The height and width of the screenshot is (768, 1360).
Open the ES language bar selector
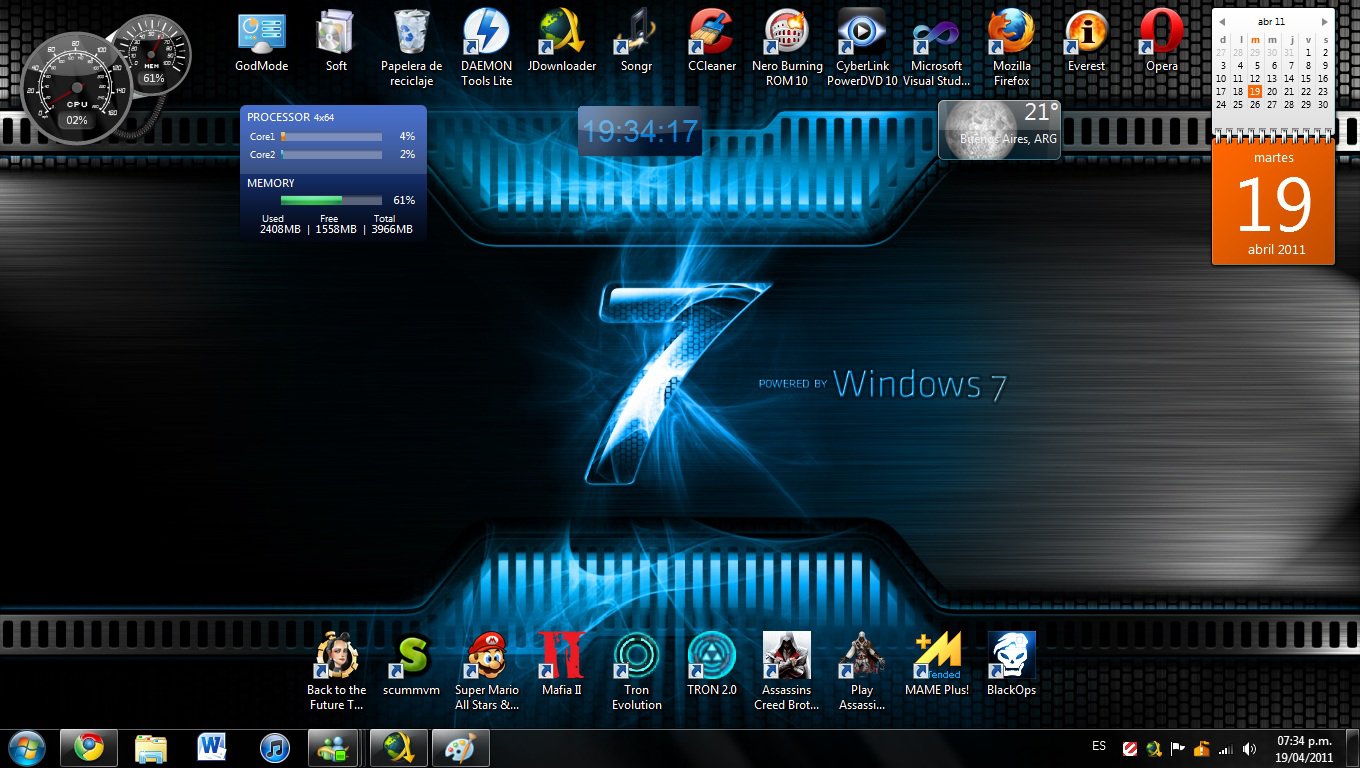(1099, 747)
